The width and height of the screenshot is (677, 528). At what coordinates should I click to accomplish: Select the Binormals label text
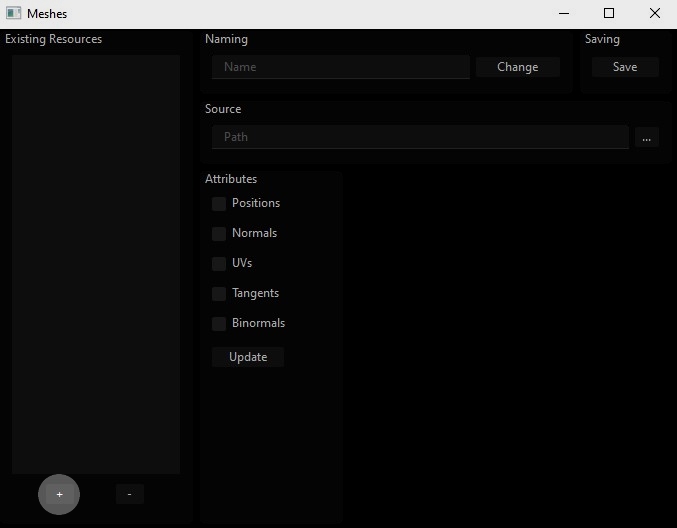coord(259,323)
